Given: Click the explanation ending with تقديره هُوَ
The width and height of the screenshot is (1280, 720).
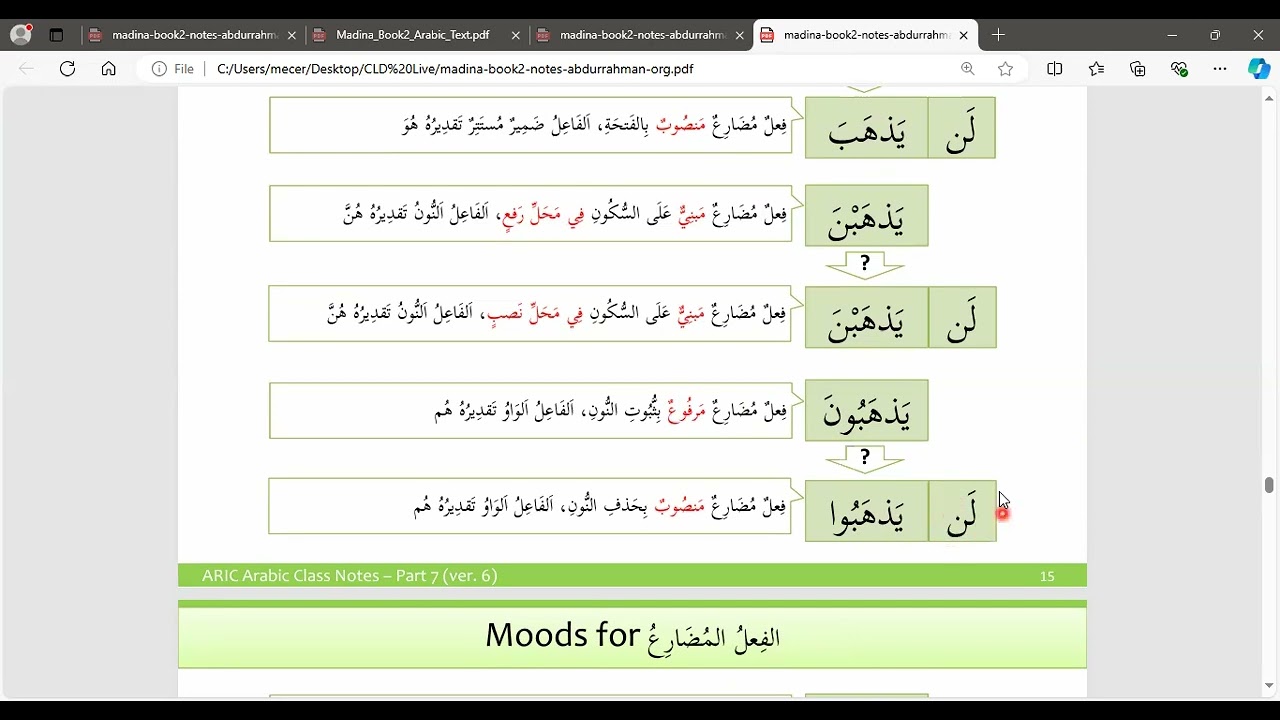Looking at the screenshot, I should tap(530, 125).
